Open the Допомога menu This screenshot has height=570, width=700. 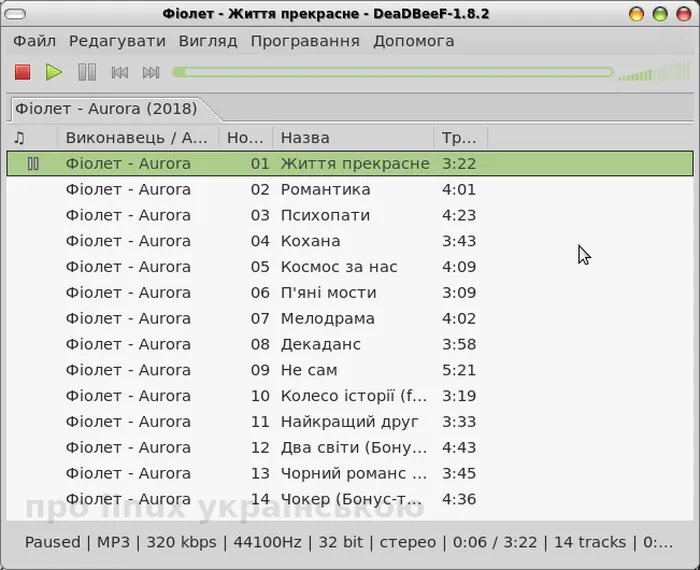click(x=413, y=41)
